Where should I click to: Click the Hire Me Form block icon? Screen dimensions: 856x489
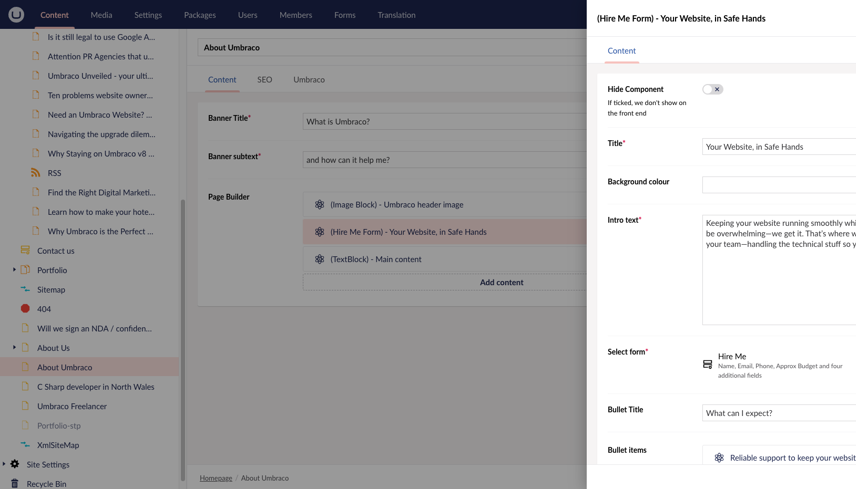click(x=319, y=232)
